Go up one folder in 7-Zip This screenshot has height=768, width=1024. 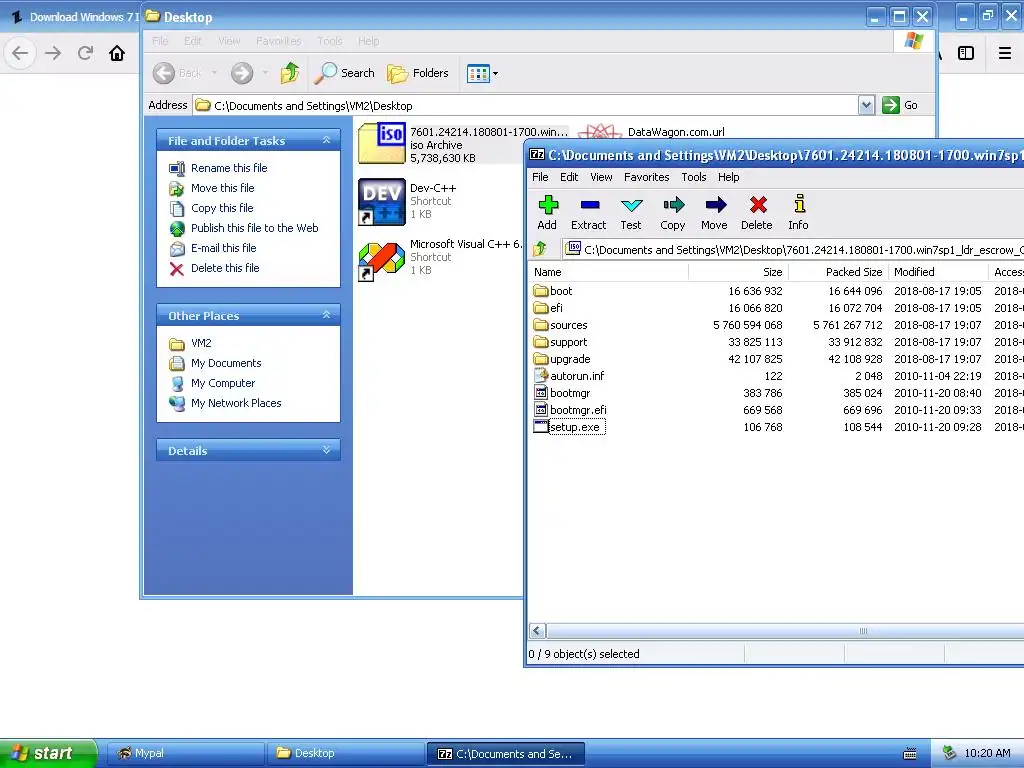coord(540,249)
